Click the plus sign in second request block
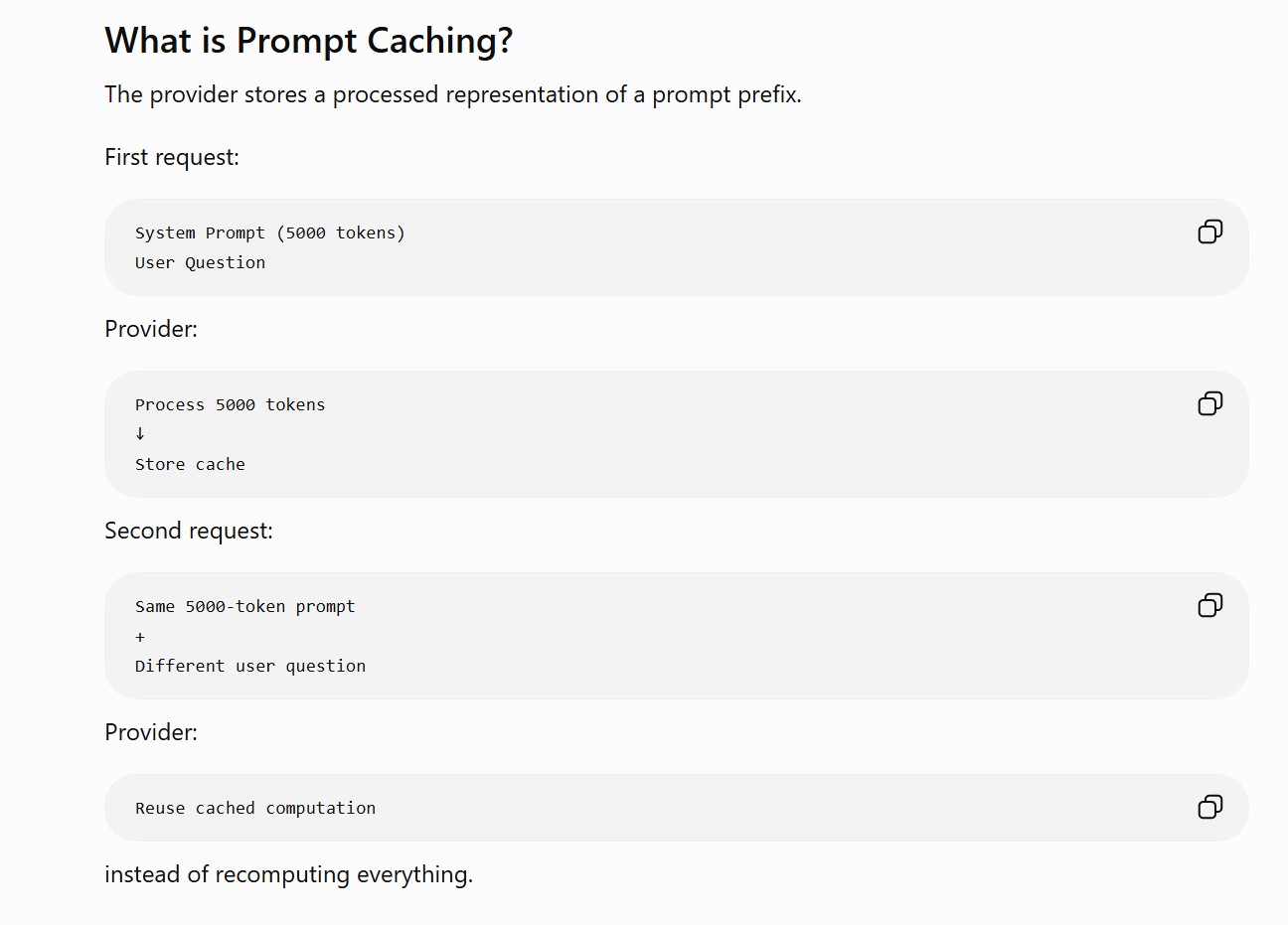 tap(140, 637)
